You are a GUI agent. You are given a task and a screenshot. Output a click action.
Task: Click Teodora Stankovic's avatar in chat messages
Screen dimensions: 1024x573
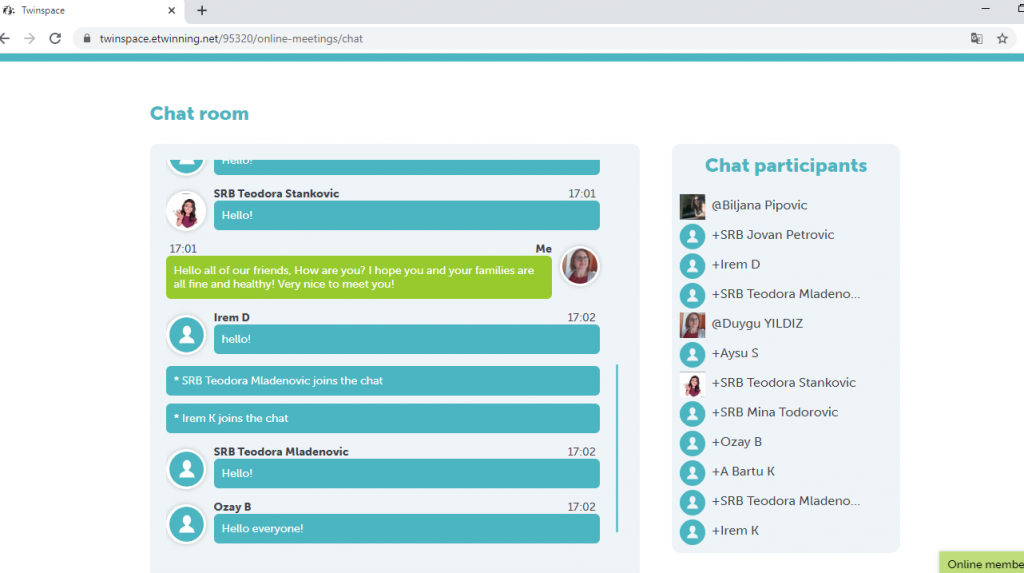pyautogui.click(x=186, y=211)
